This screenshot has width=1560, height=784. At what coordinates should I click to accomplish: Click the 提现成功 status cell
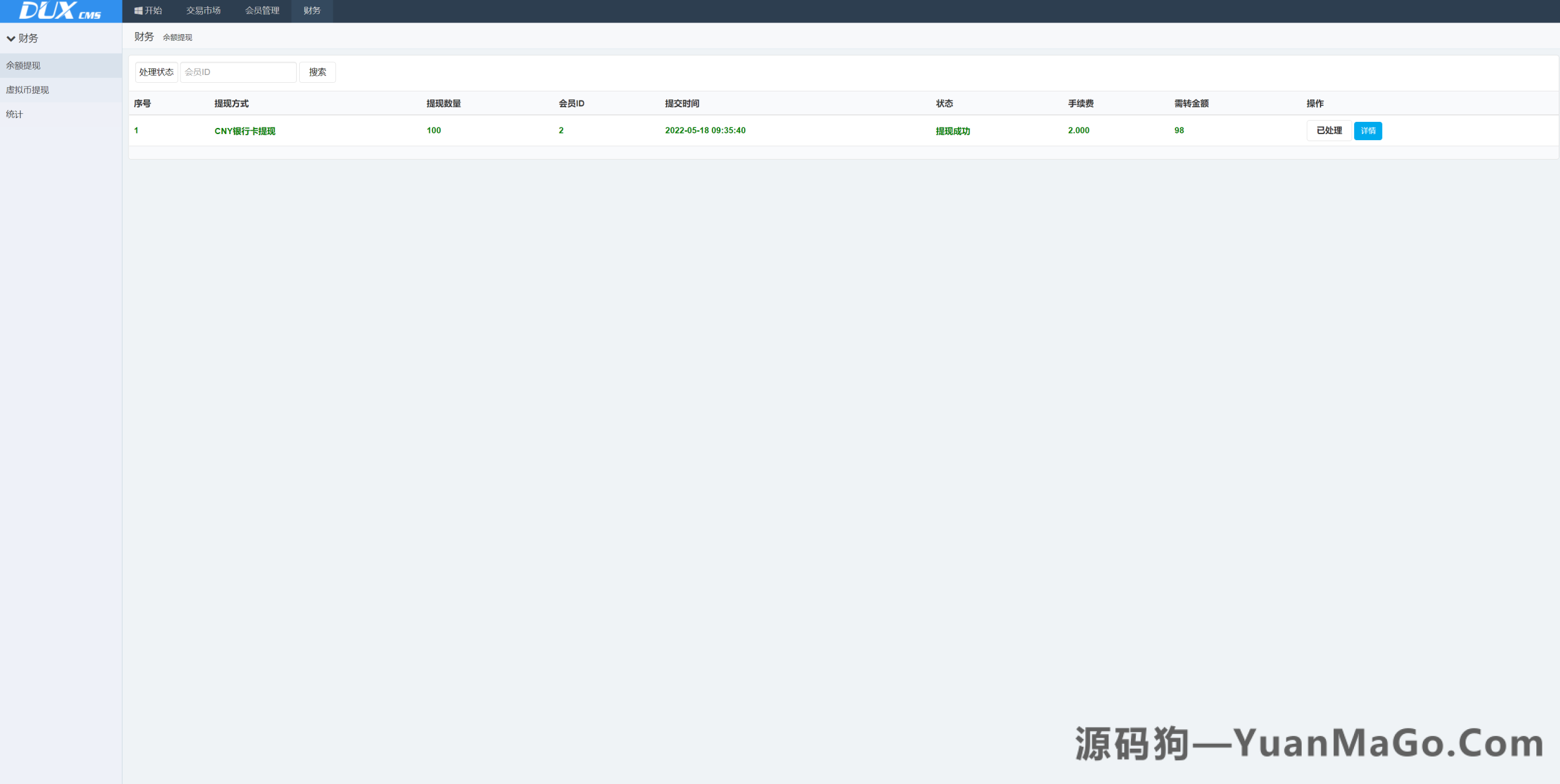point(952,131)
